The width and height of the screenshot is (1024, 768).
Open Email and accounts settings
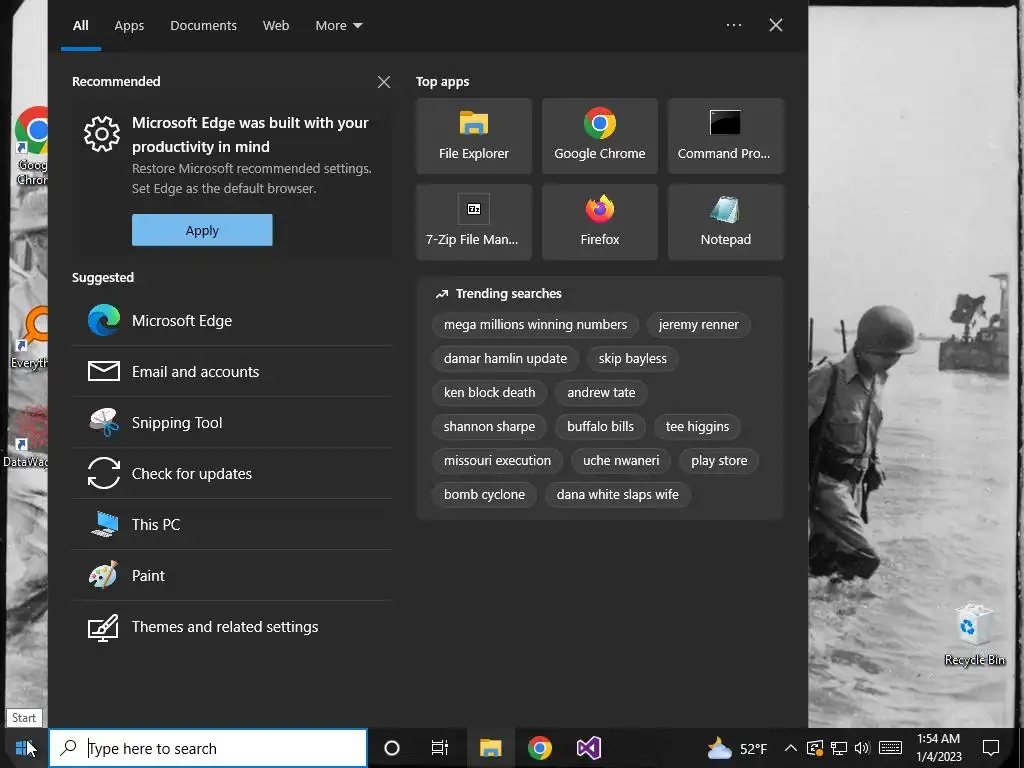pyautogui.click(x=232, y=372)
